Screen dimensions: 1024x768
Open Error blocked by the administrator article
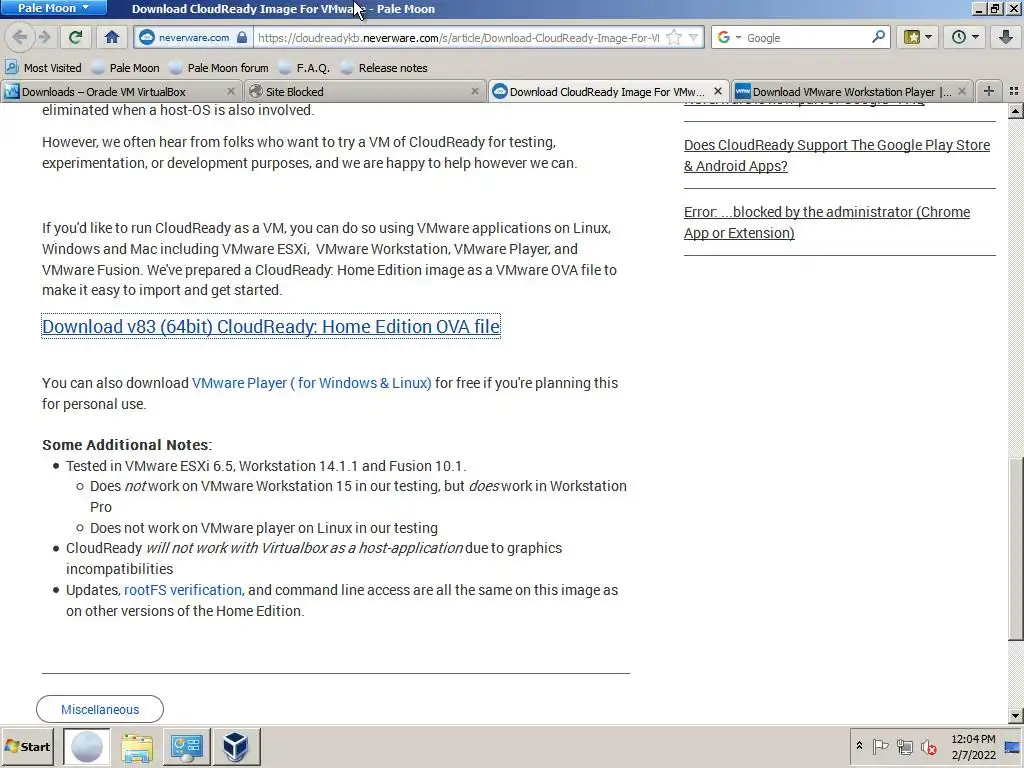pyautogui.click(x=827, y=222)
